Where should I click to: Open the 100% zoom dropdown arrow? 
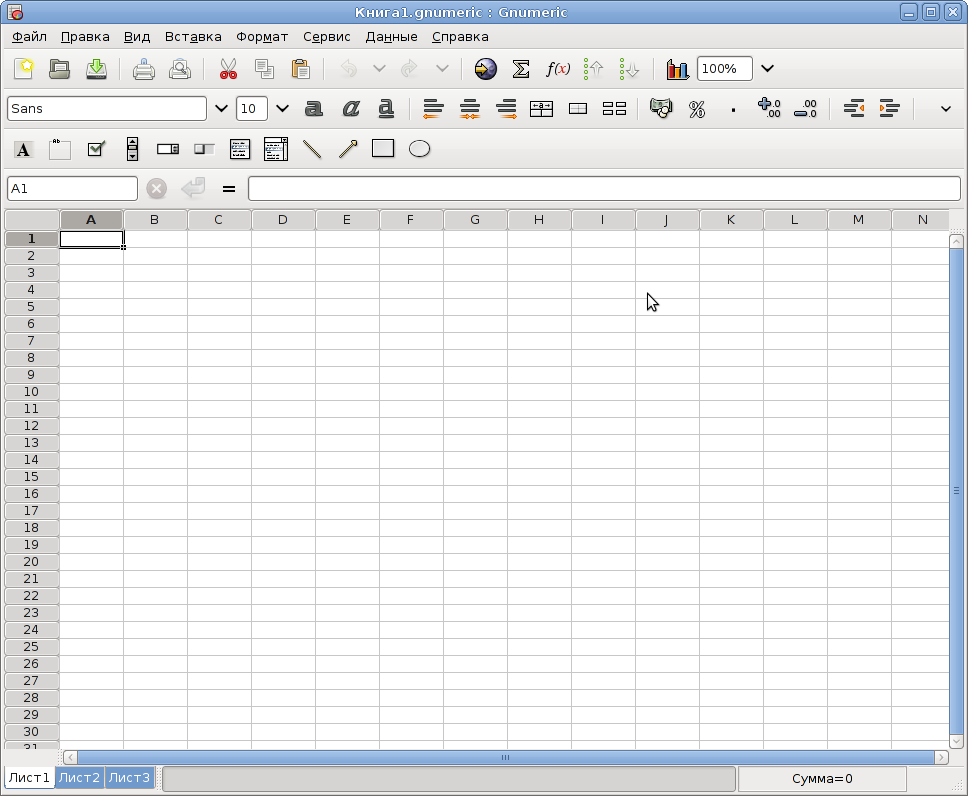click(767, 69)
